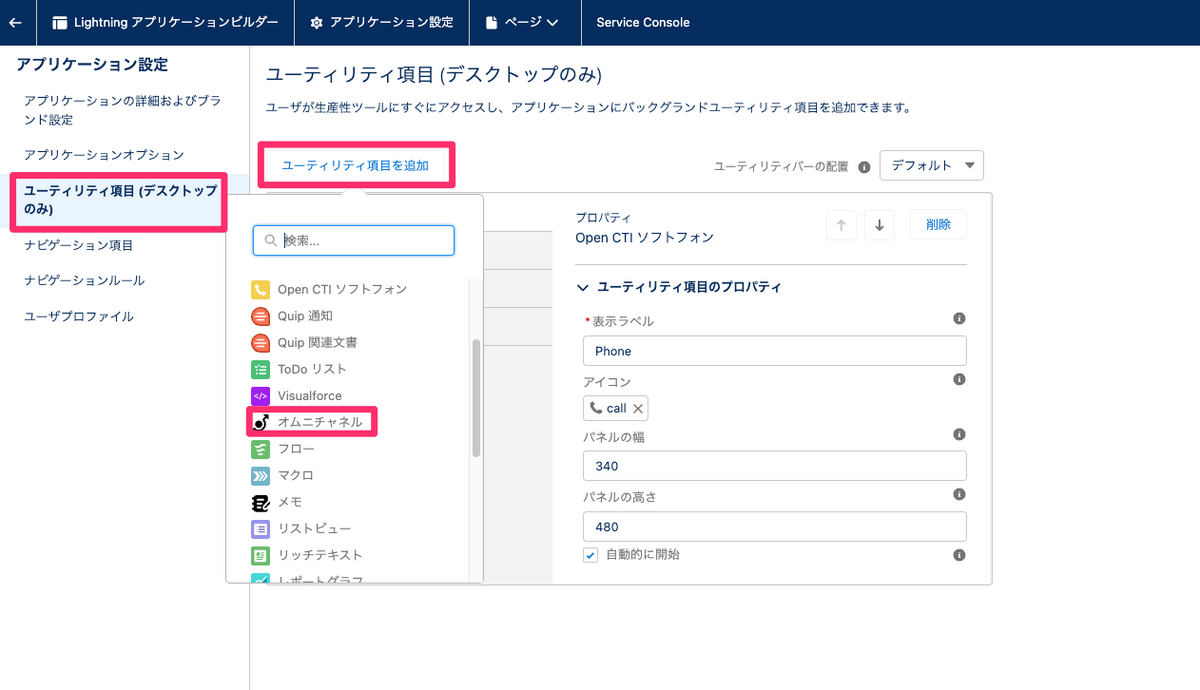Show info tooltip for パネルの幅

coord(959,435)
